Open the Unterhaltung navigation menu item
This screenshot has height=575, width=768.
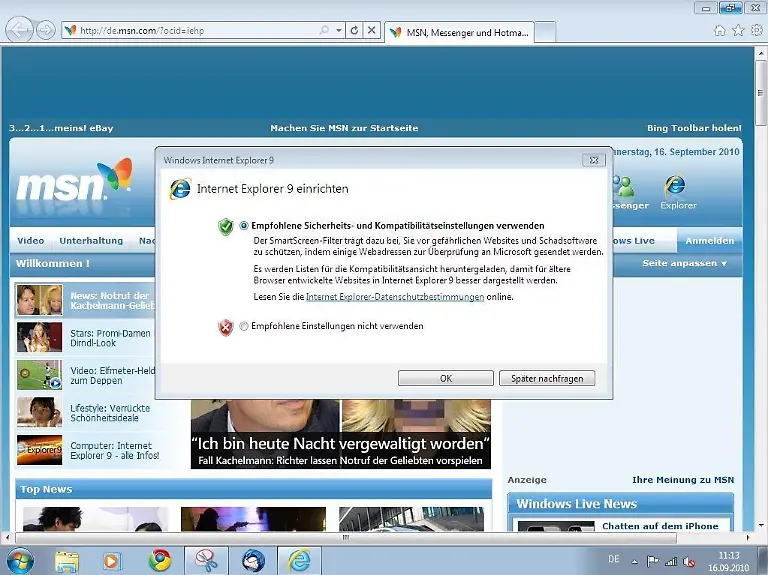click(91, 241)
